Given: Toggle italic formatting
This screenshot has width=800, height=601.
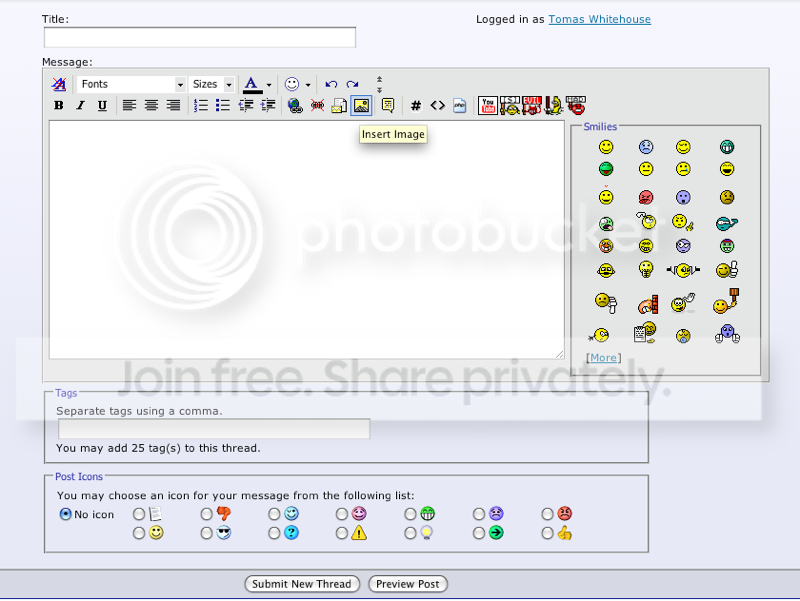Looking at the screenshot, I should [80, 105].
